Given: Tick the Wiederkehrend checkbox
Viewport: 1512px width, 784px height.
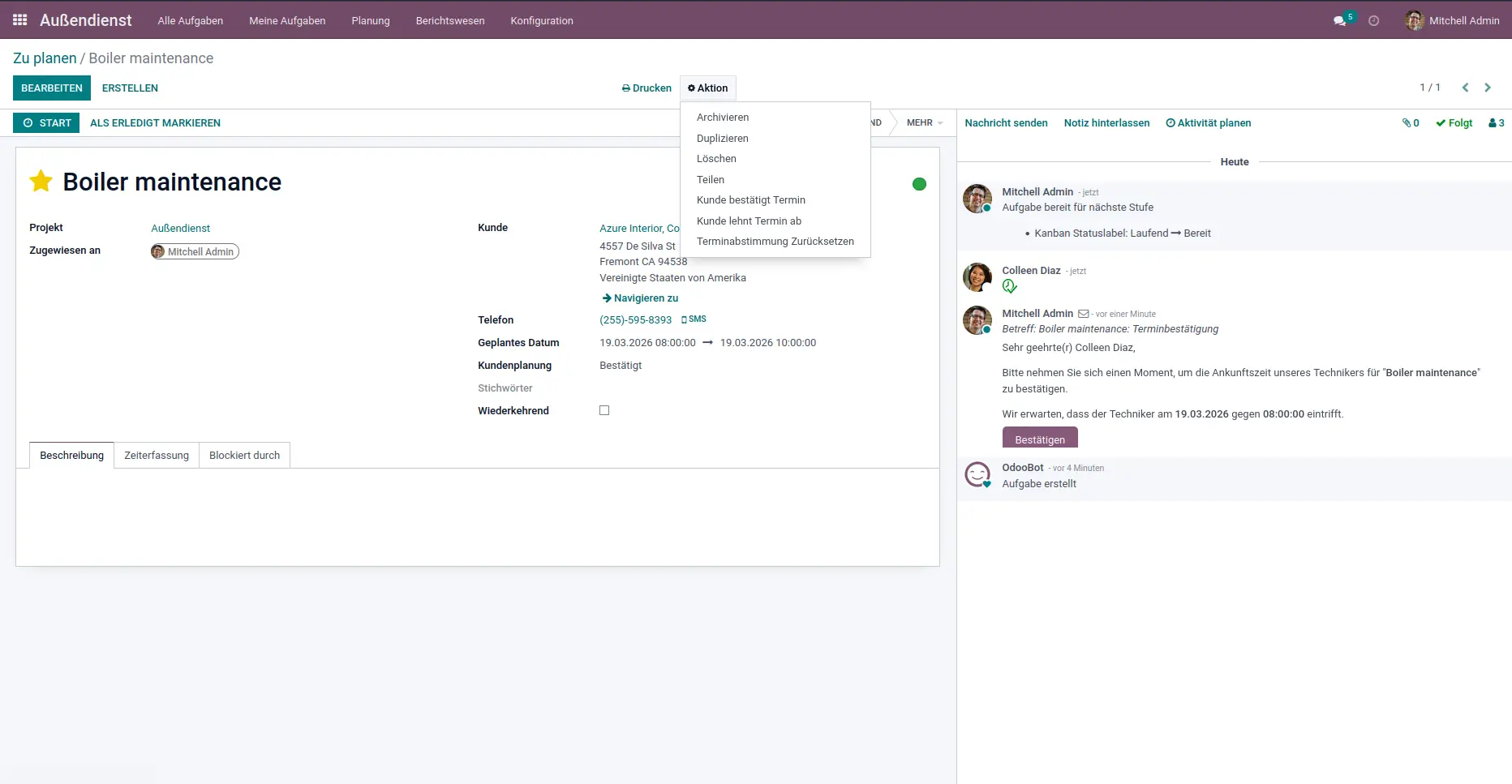Looking at the screenshot, I should click(604, 410).
